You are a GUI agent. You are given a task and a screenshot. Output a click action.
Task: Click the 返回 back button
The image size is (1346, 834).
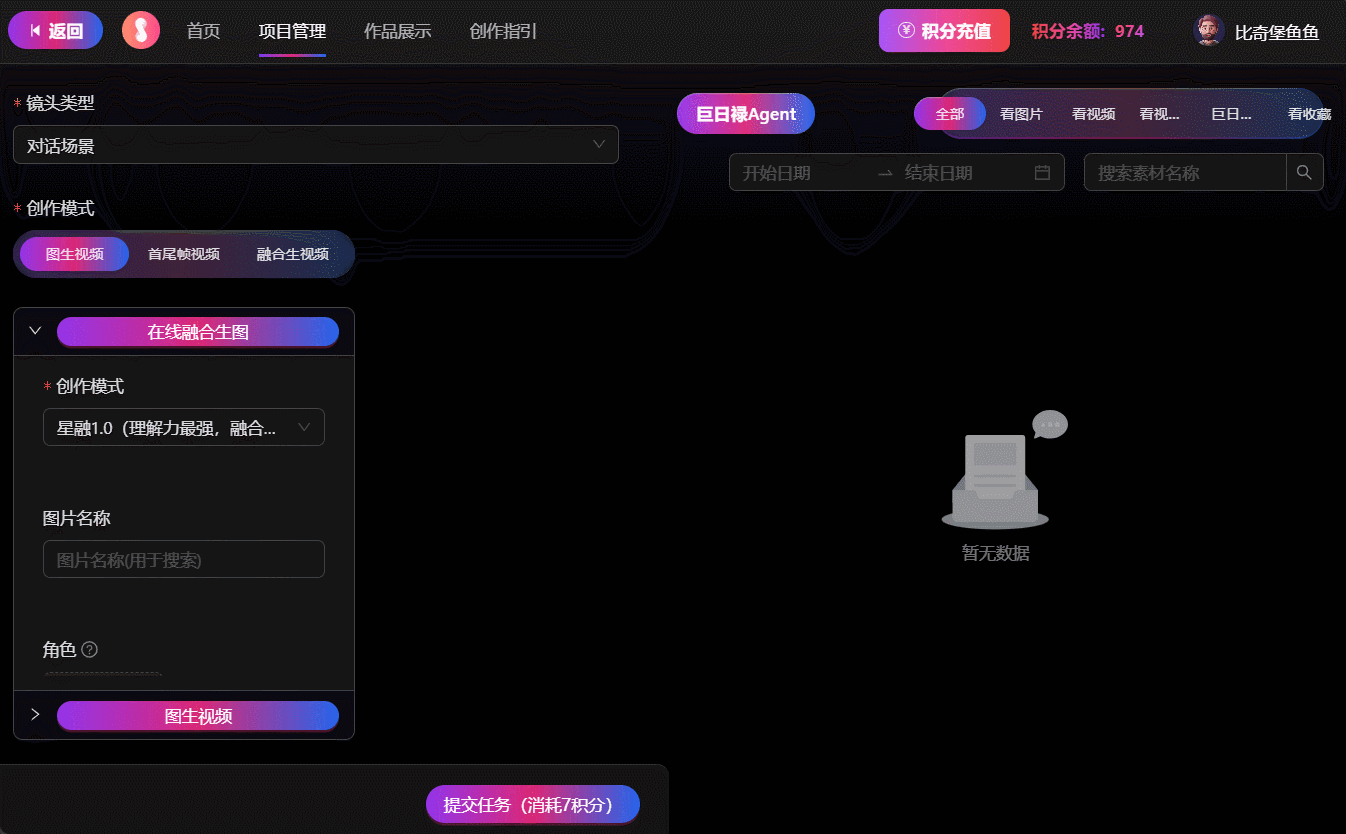coord(56,31)
